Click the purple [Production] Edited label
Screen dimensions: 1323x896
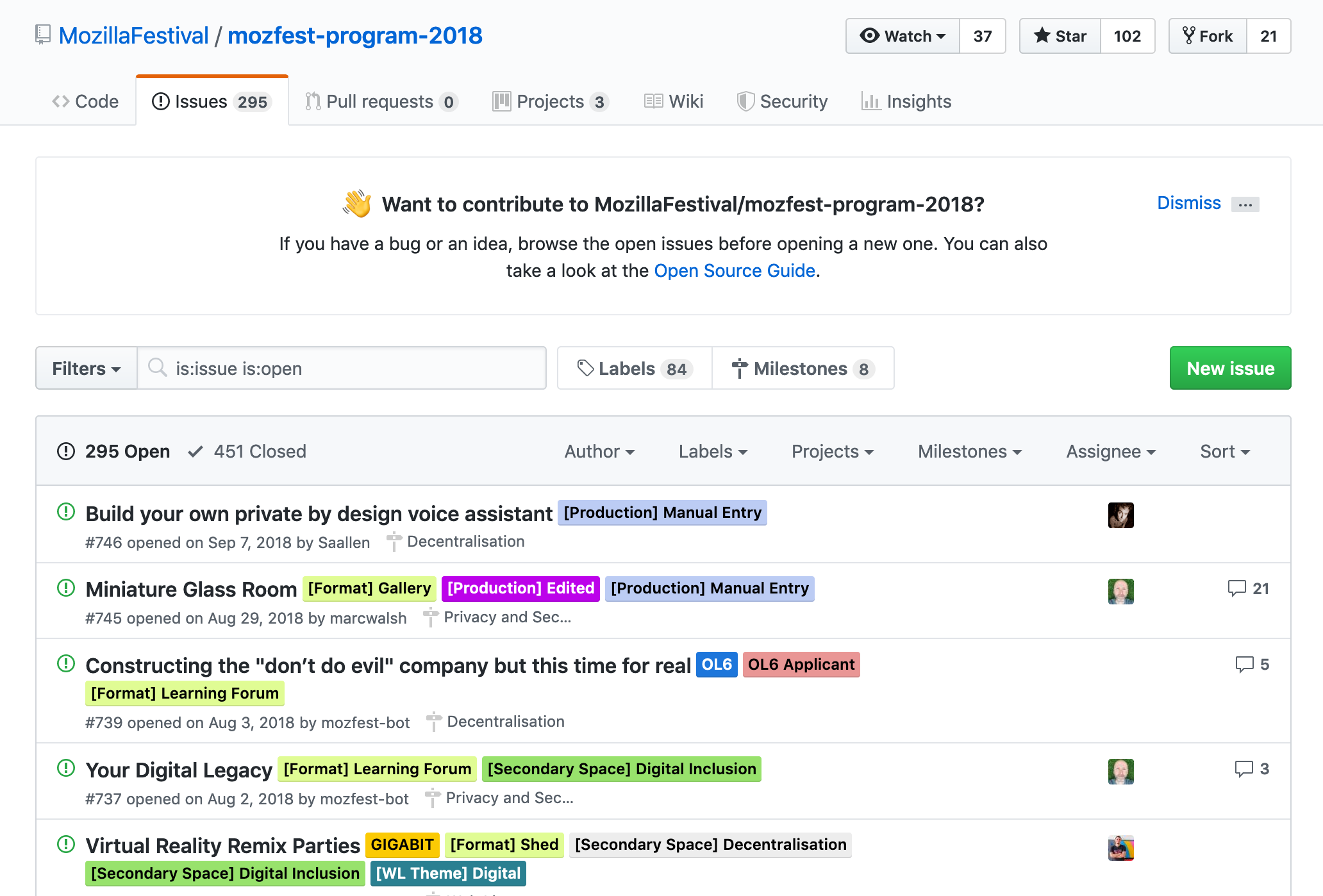[520, 588]
